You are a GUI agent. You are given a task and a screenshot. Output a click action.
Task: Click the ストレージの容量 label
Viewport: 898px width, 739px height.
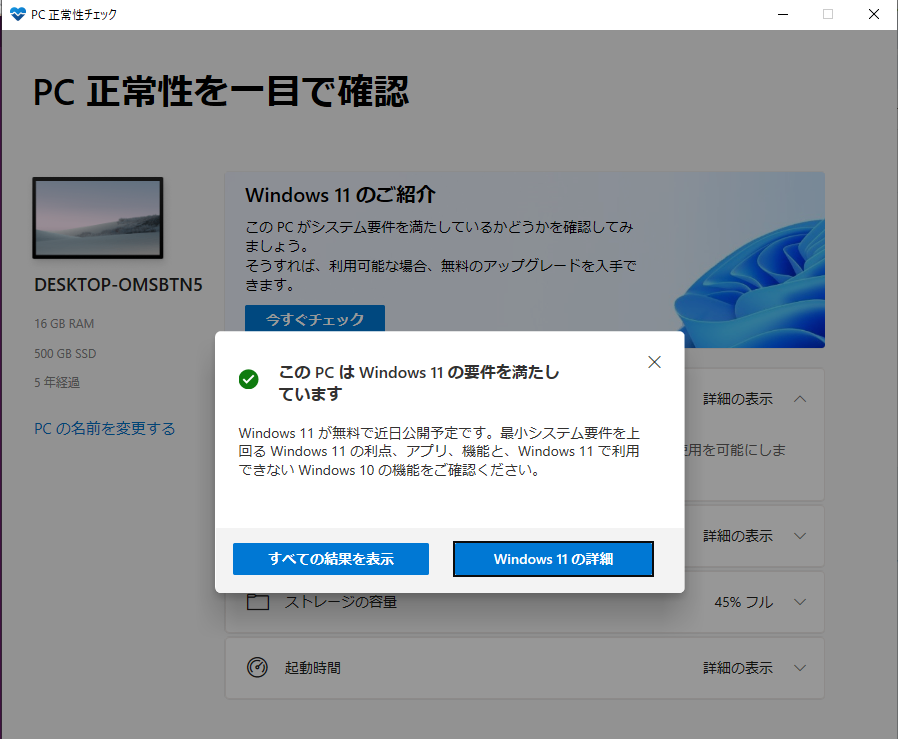[x=341, y=602]
